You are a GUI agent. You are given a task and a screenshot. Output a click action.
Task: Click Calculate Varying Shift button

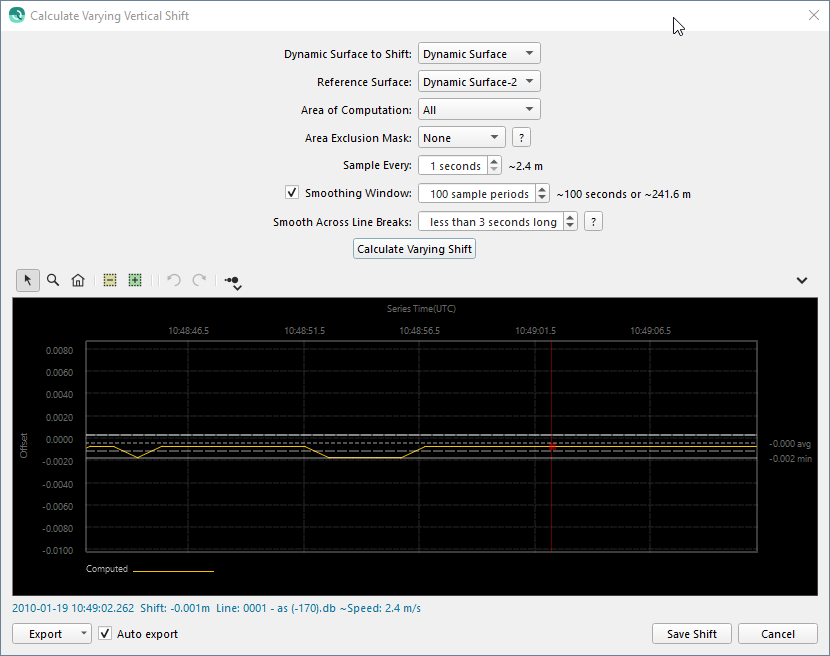(x=415, y=249)
